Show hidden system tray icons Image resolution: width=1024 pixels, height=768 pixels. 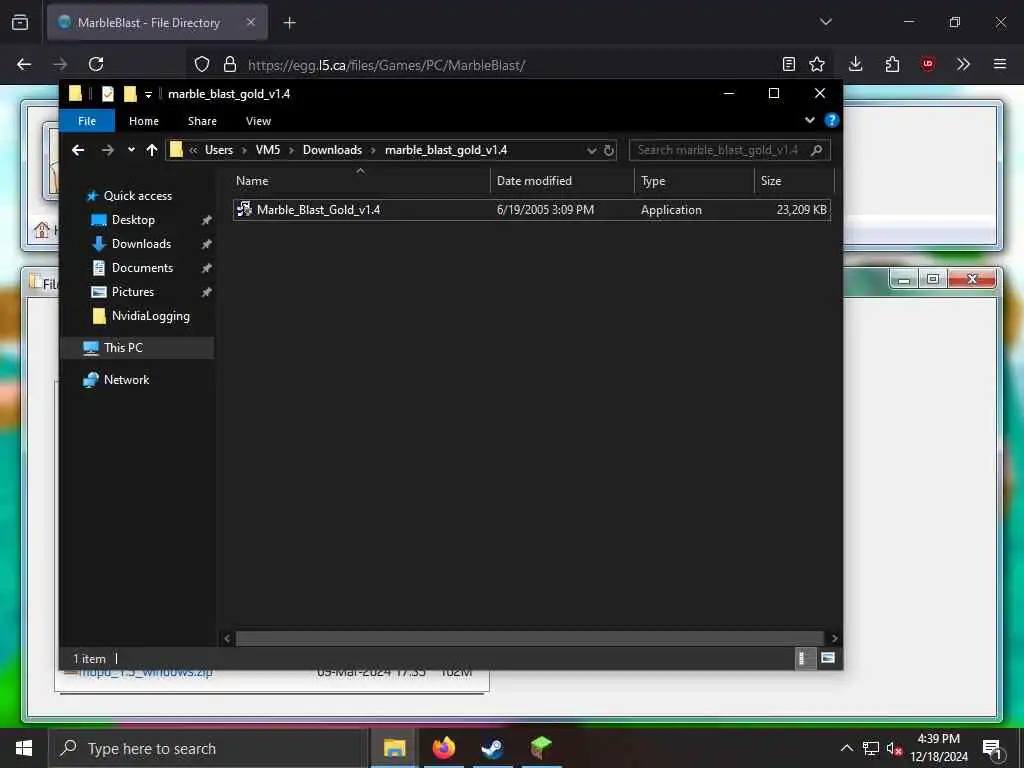pyautogui.click(x=846, y=748)
